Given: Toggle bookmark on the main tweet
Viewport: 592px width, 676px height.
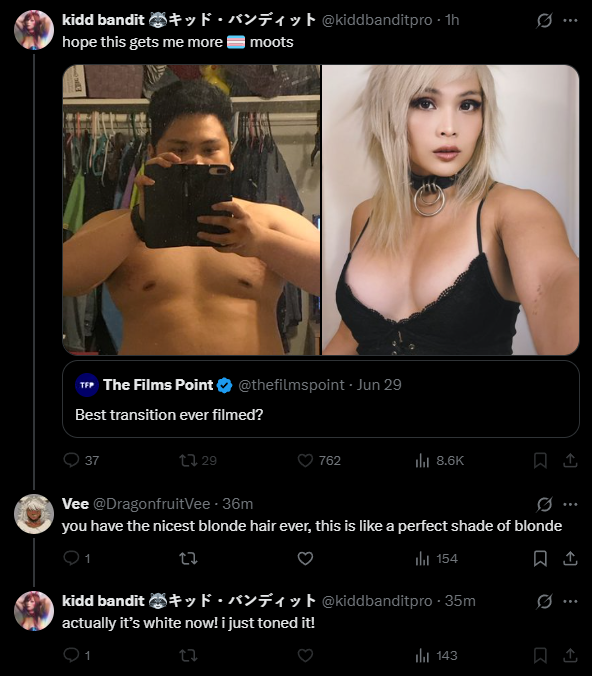Looking at the screenshot, I should [x=540, y=460].
